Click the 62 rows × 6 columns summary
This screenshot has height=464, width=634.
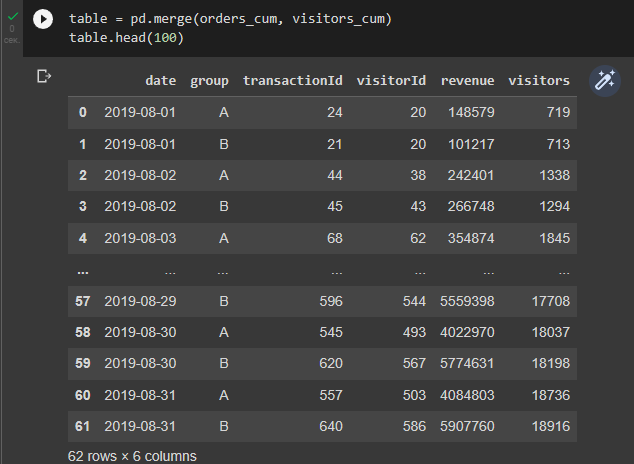coord(132,456)
